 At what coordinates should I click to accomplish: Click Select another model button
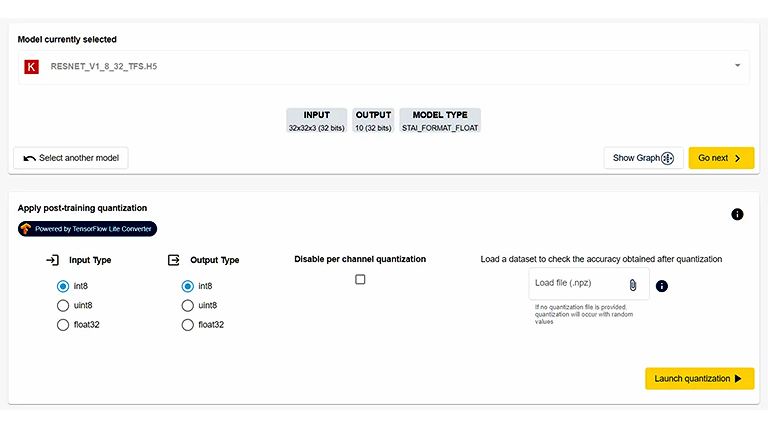[71, 158]
